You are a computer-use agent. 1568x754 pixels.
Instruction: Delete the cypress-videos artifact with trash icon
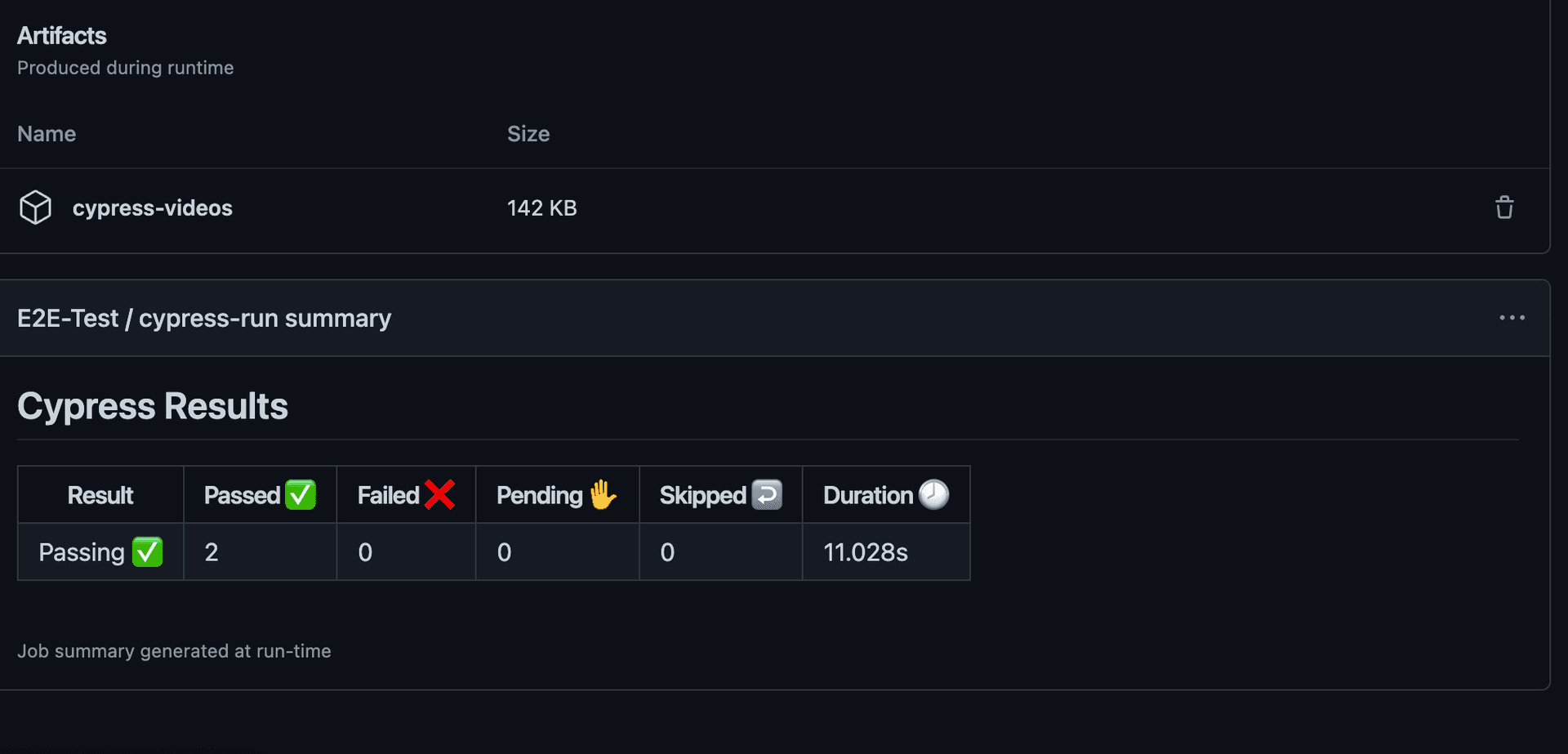(x=1504, y=207)
